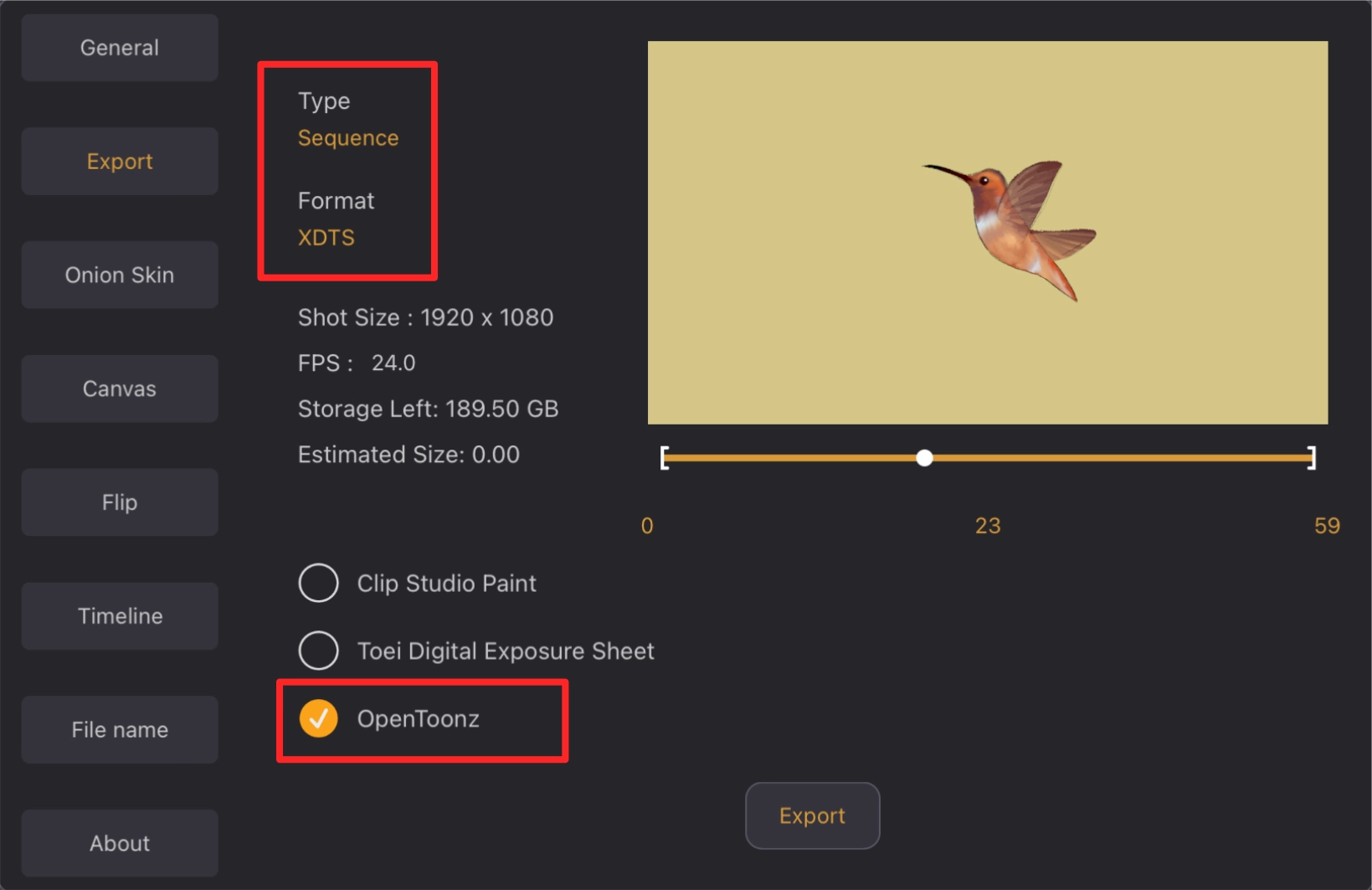Open the About page
The image size is (1372, 890).
click(120, 843)
